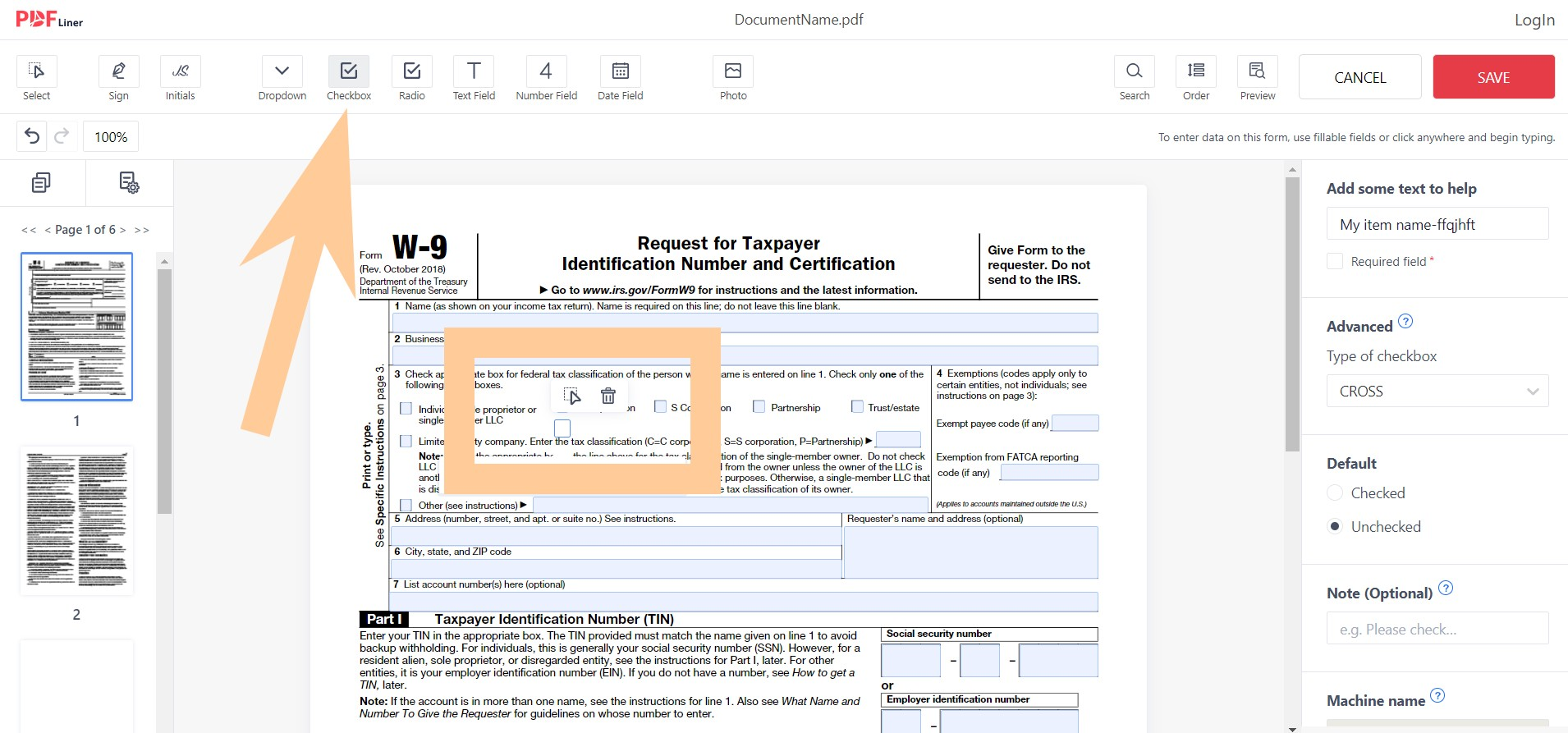
Task: Click the CANCEL button
Action: [1359, 77]
